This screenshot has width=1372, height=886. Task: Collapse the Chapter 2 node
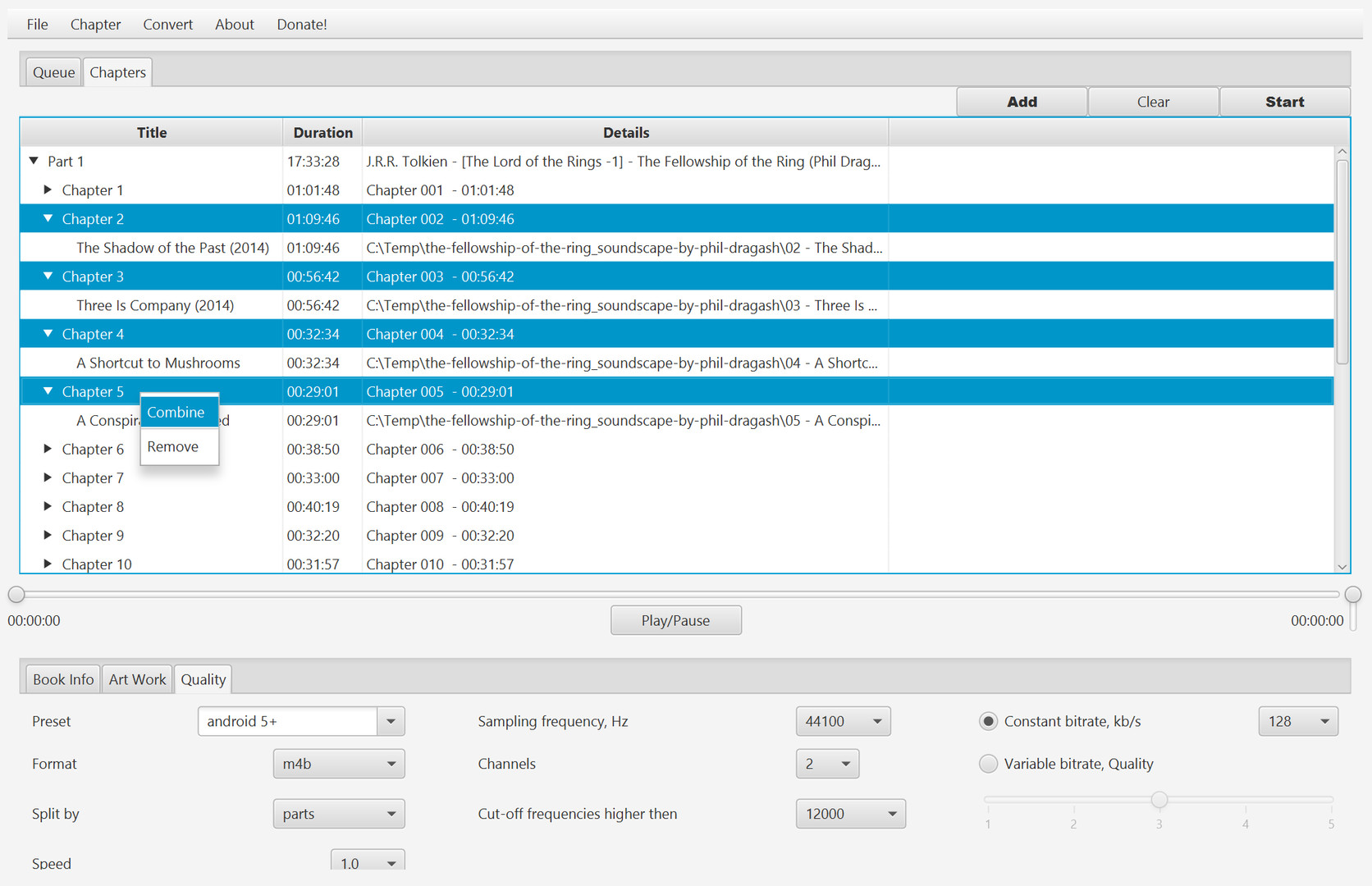(x=48, y=218)
